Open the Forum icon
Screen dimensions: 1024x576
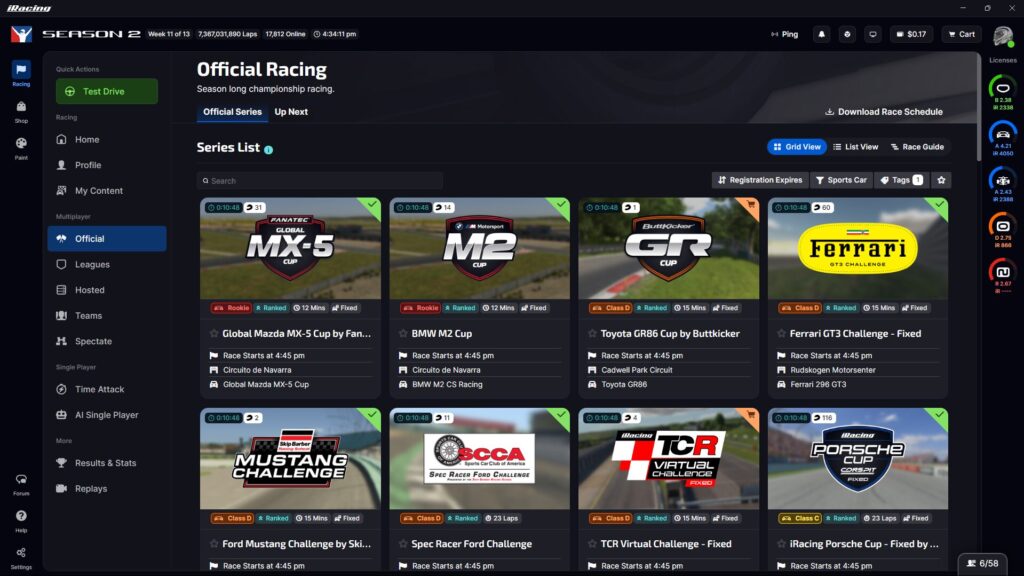[21, 484]
